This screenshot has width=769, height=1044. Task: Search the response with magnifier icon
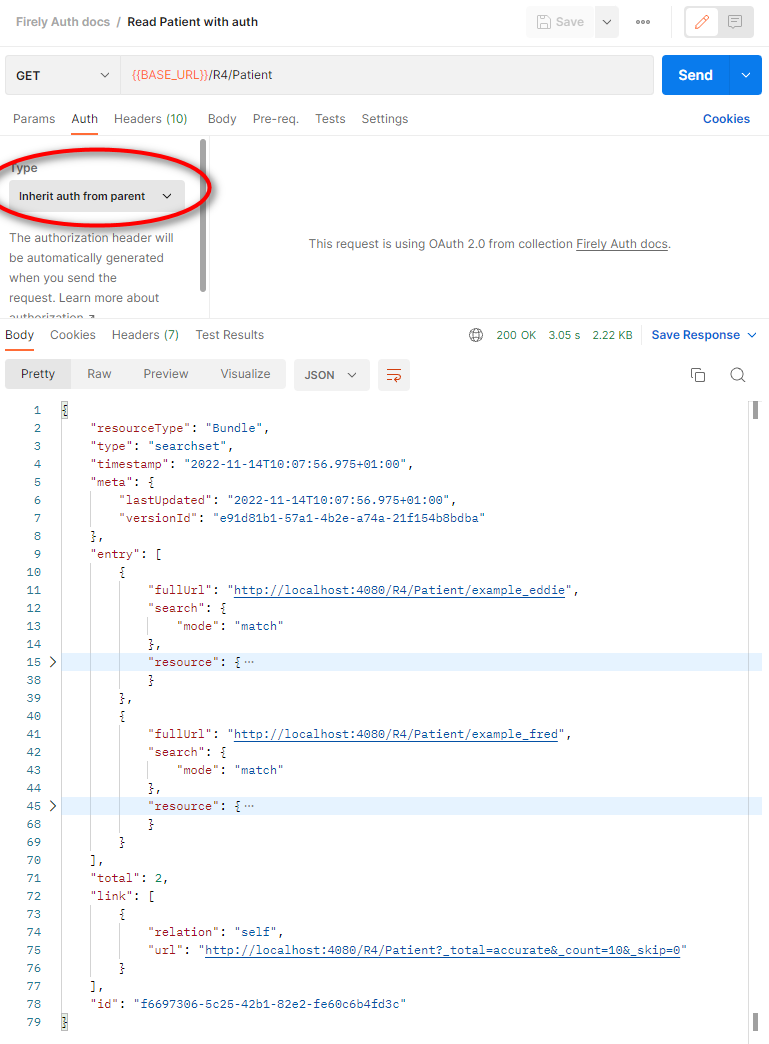pos(738,375)
